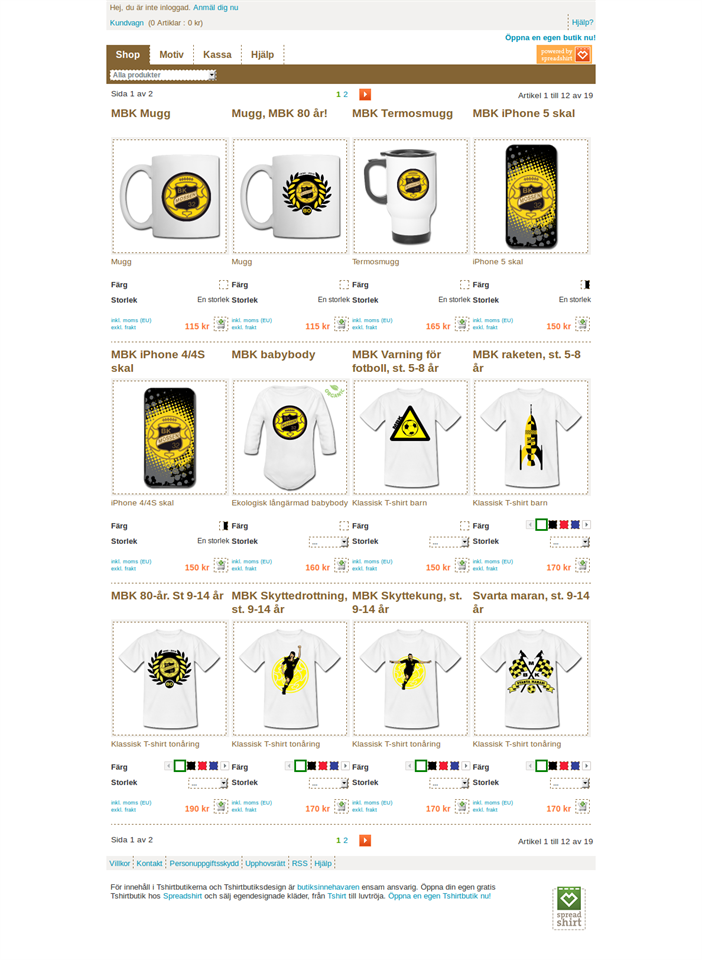Click the powered by spreadshirt badge

click(564, 54)
